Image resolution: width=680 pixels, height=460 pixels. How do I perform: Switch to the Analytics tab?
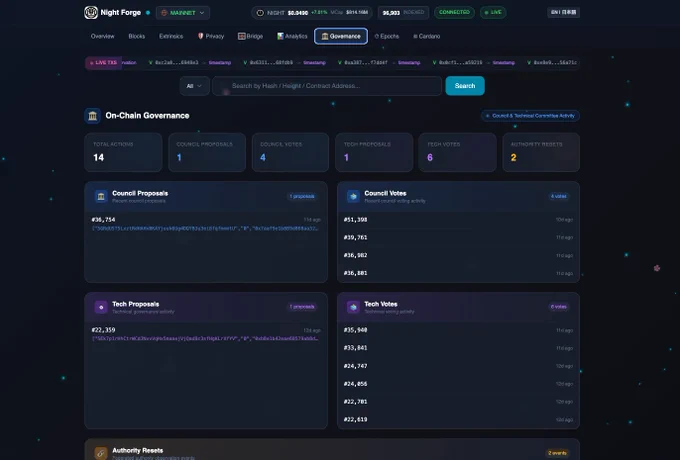(292, 36)
